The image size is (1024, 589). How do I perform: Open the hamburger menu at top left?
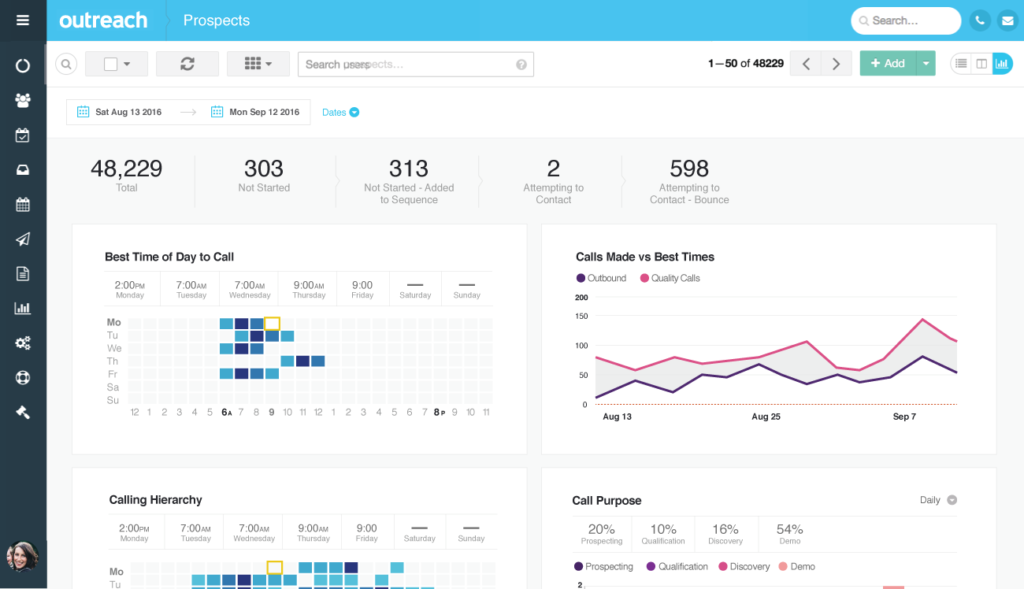(x=22, y=19)
